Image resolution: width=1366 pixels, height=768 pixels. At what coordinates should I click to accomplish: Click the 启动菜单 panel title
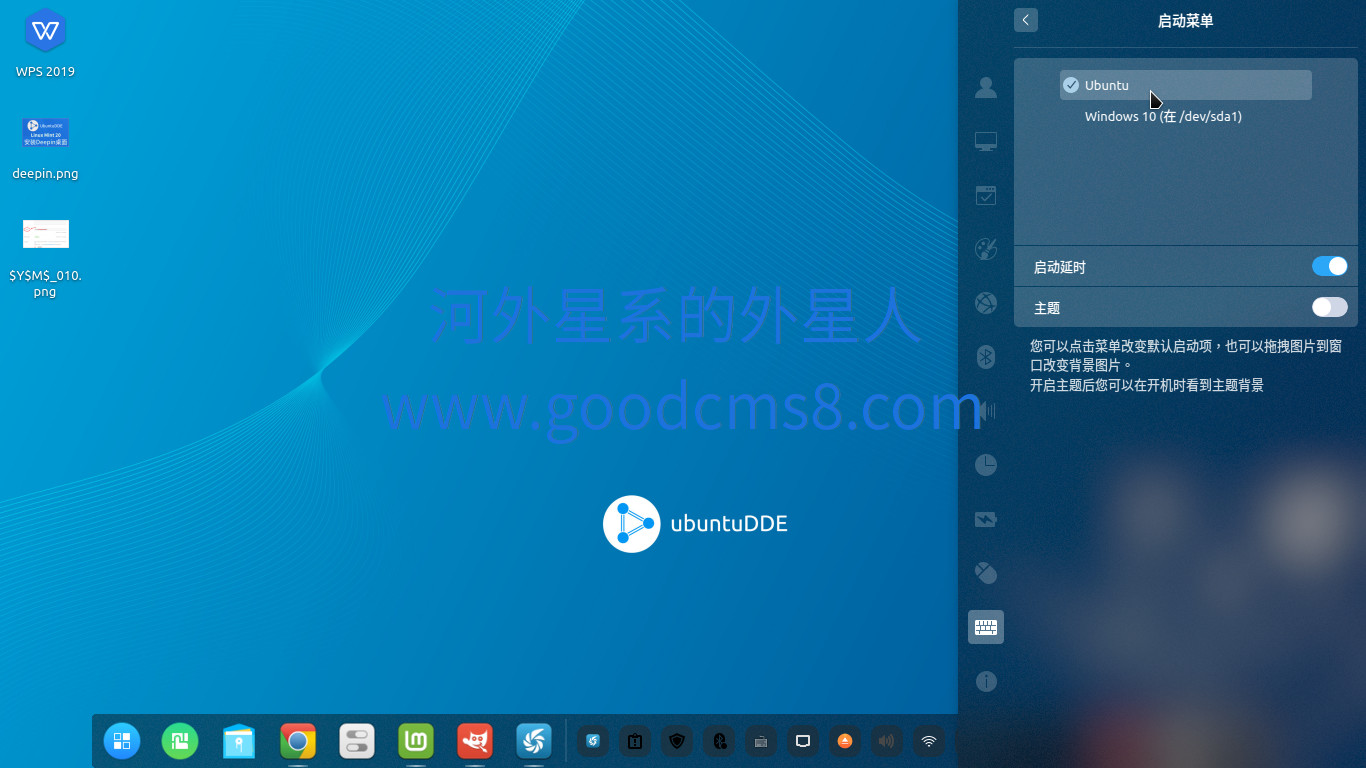(1185, 20)
